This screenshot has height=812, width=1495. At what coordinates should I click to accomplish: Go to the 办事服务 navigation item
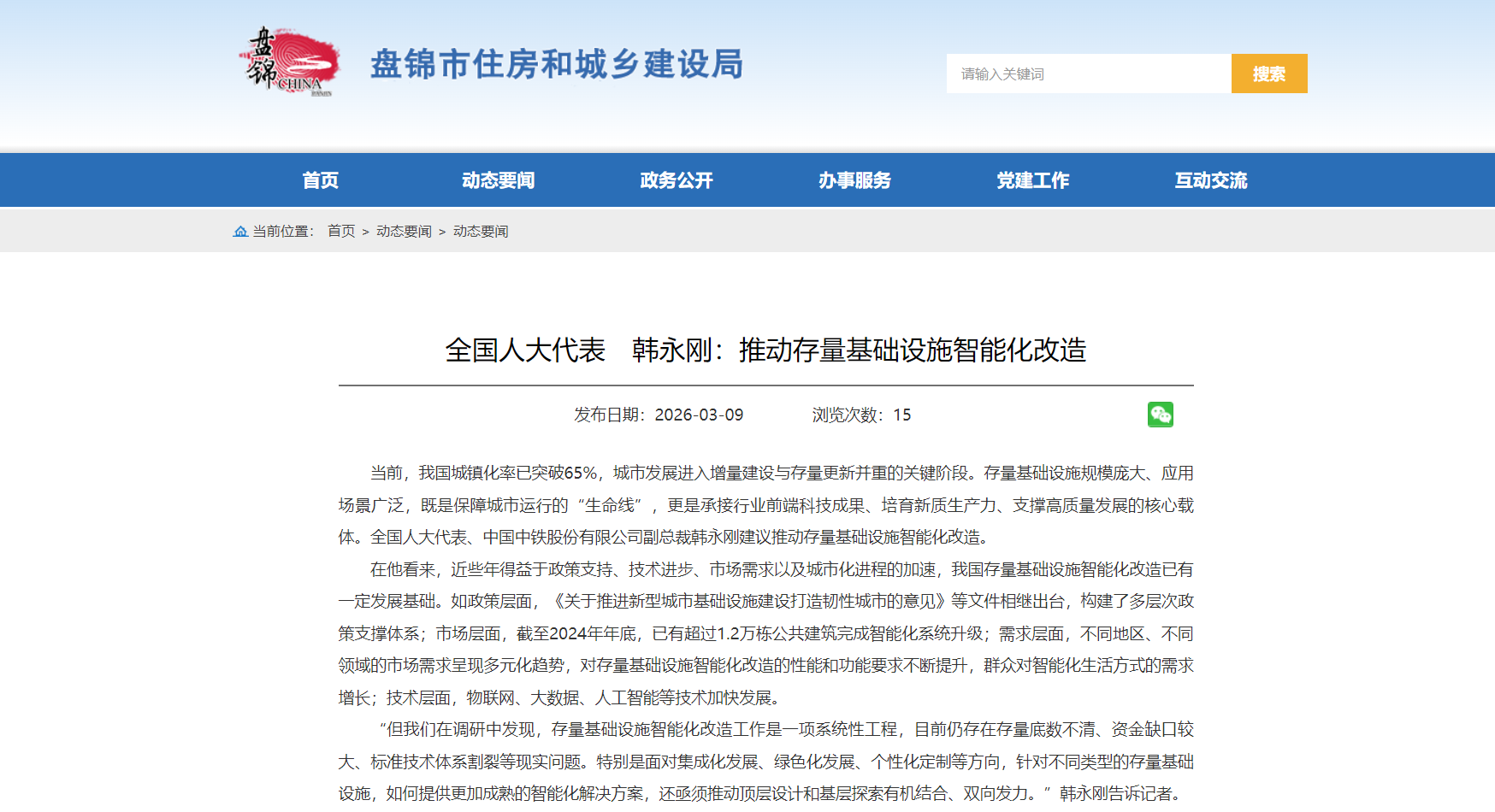coord(854,180)
